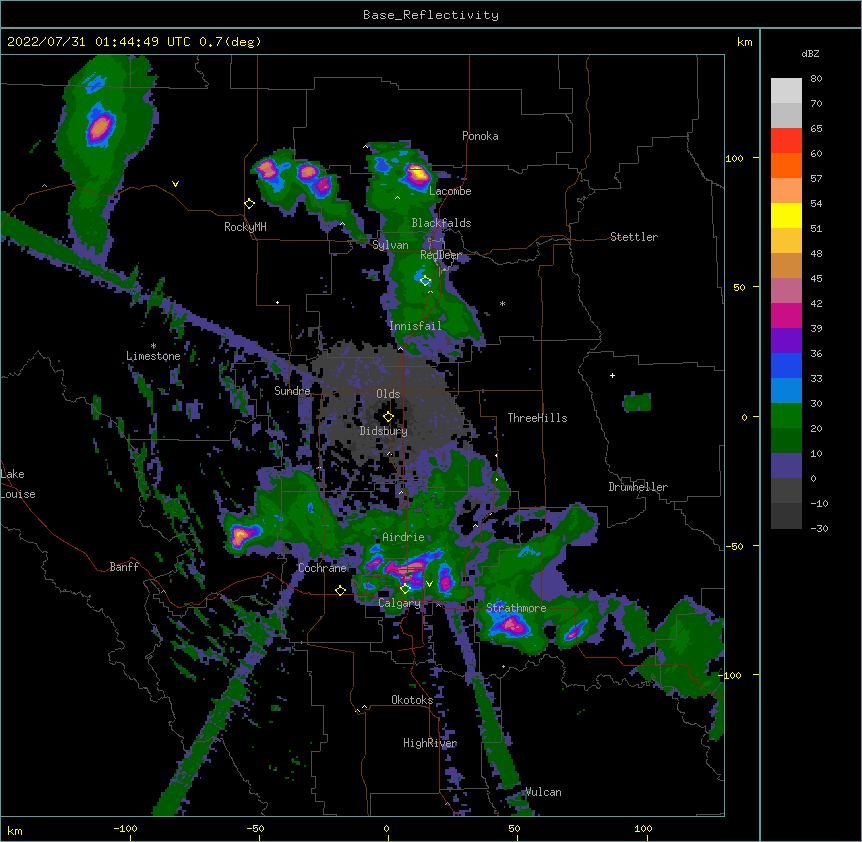The image size is (862, 842).
Task: Click the slate purple 0-10 dBZ legend swatch
Action: tap(786, 466)
